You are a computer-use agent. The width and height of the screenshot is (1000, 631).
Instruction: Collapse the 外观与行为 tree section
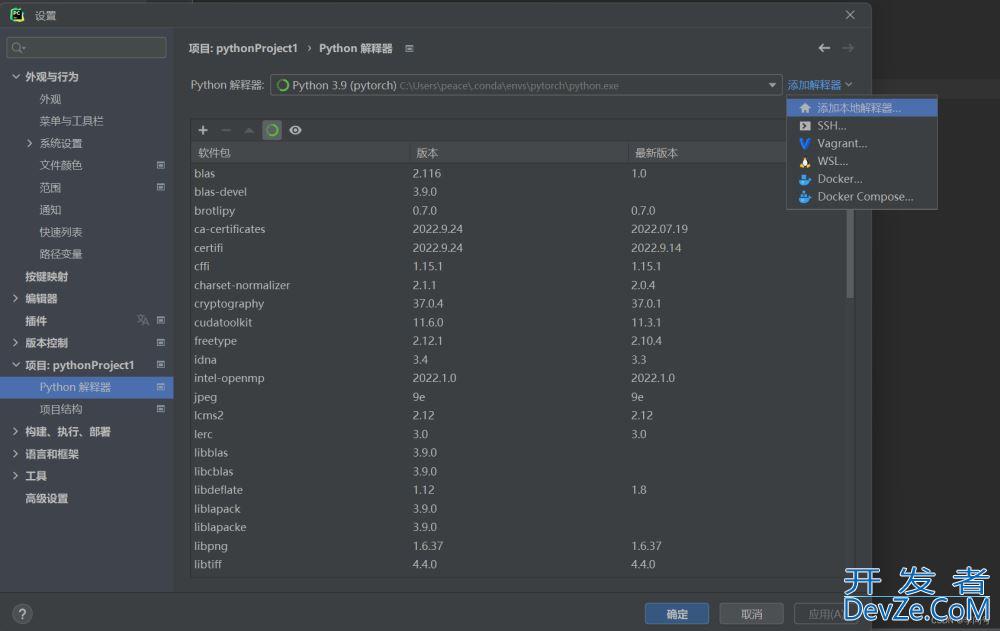tap(16, 77)
